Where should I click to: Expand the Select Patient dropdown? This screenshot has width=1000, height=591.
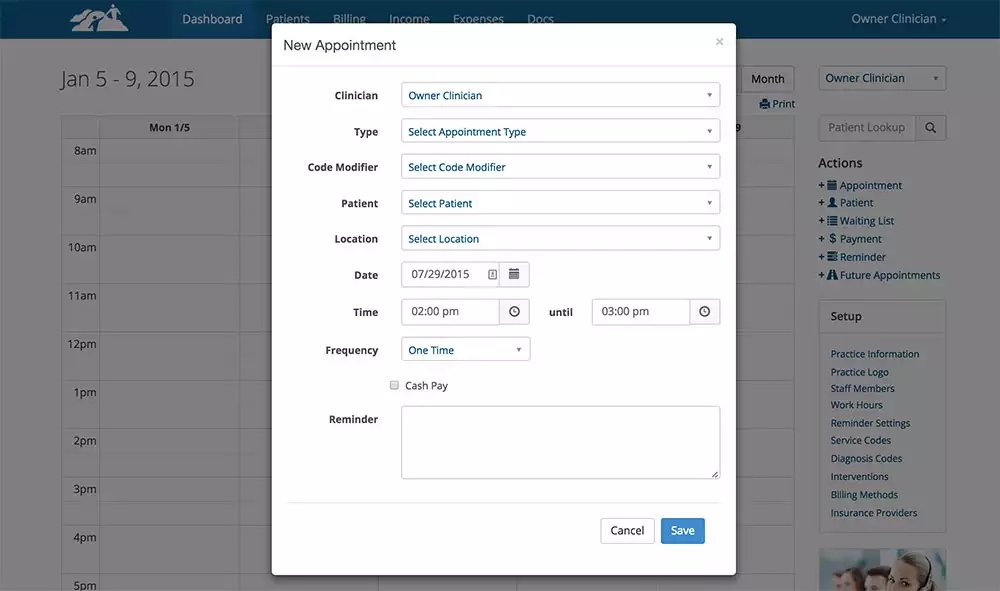[x=560, y=203]
